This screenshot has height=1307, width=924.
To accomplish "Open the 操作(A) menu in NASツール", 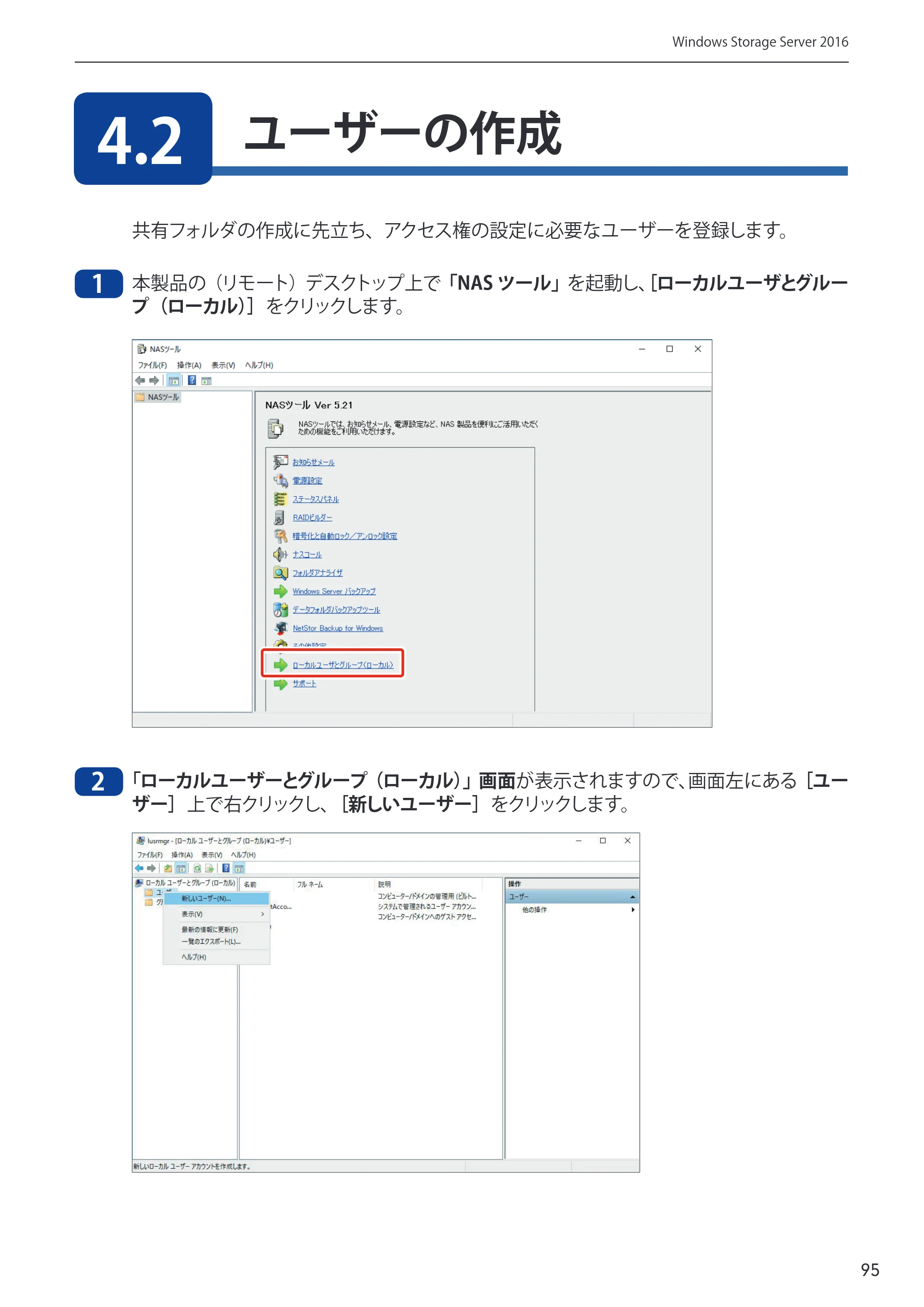I will click(x=189, y=365).
